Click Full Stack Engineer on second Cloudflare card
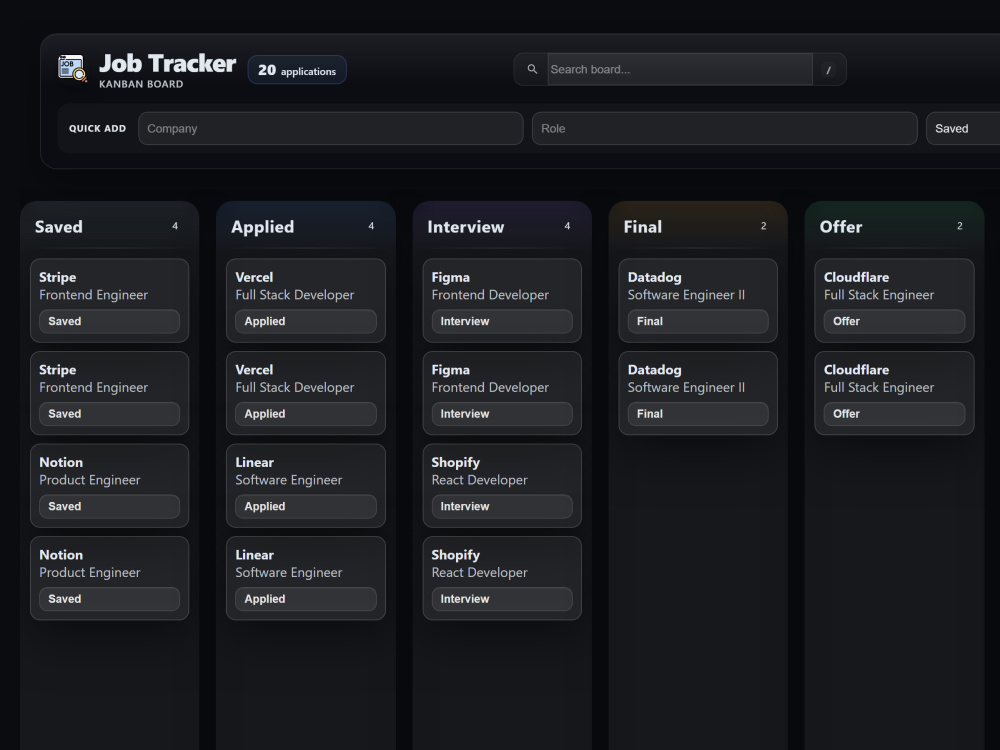 [x=879, y=388]
